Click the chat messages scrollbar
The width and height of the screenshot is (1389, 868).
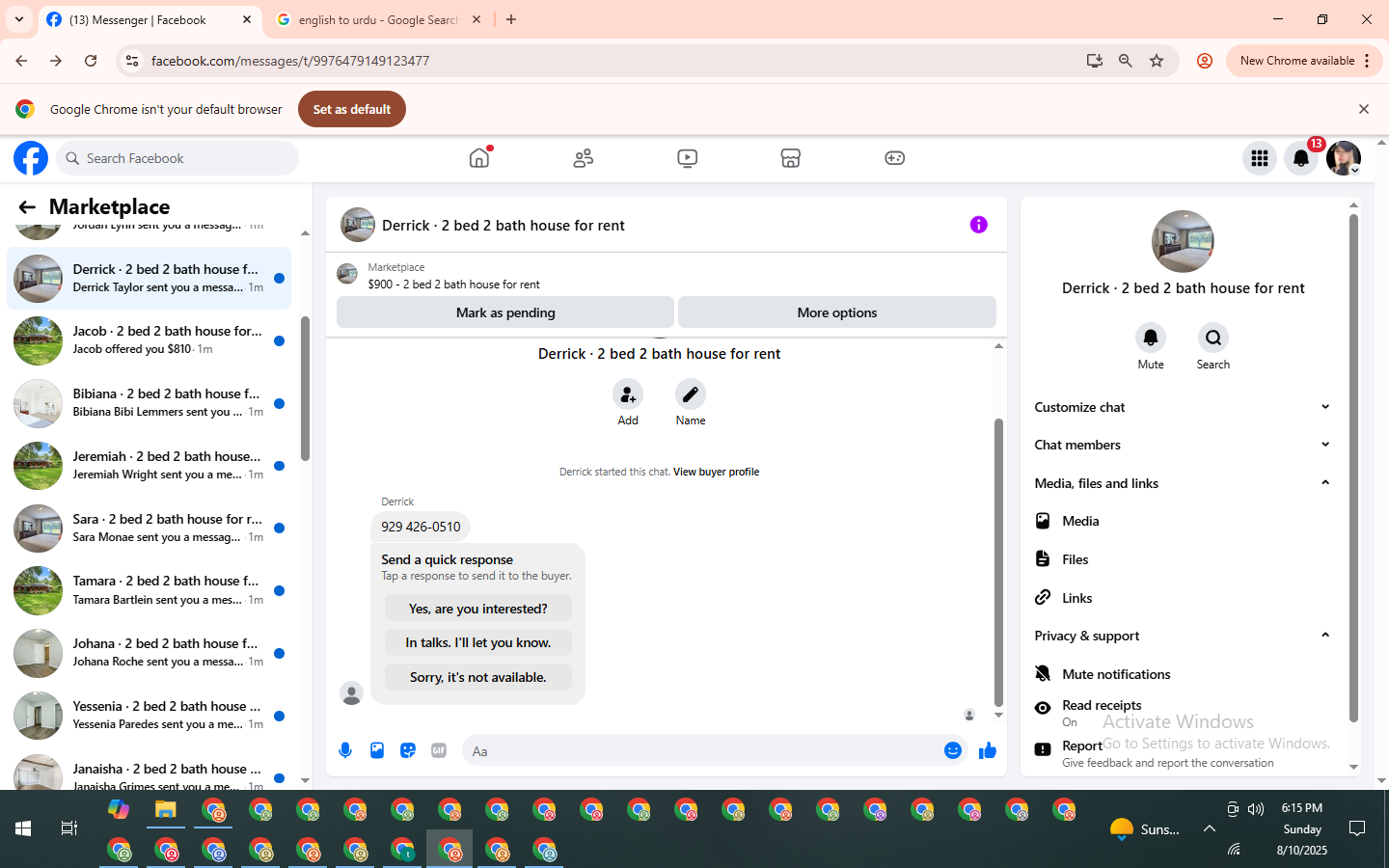tap(998, 563)
